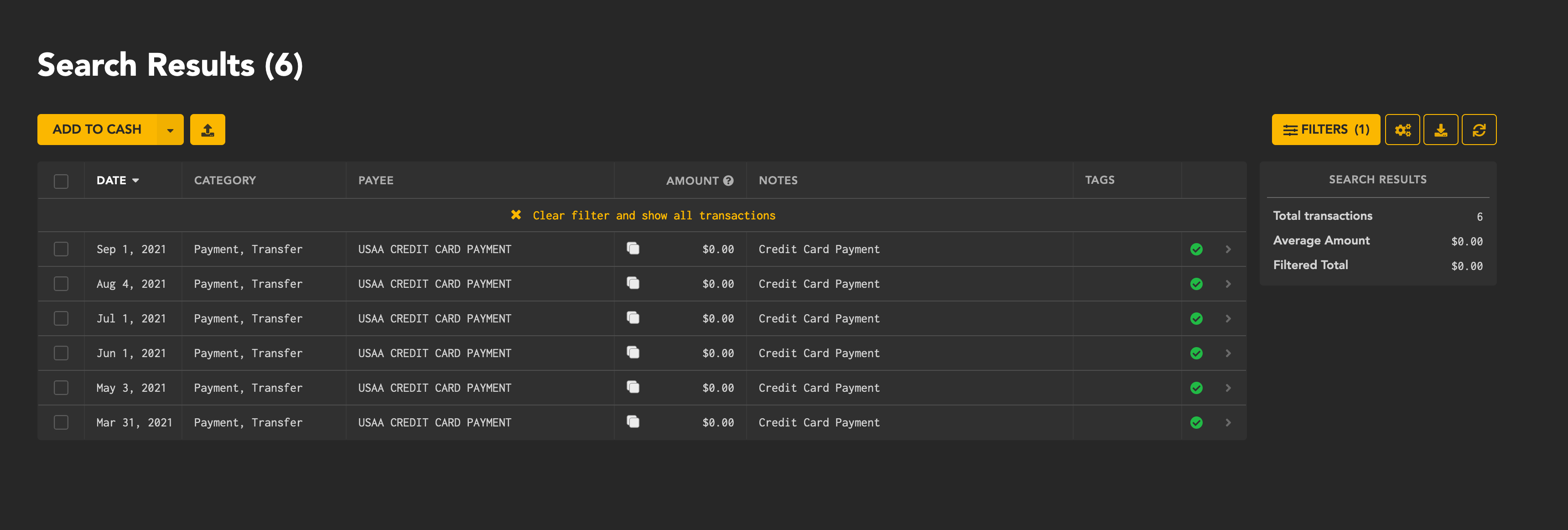Click the copy icon in Jun 1 row
Screen dimensions: 1568x530
(633, 352)
